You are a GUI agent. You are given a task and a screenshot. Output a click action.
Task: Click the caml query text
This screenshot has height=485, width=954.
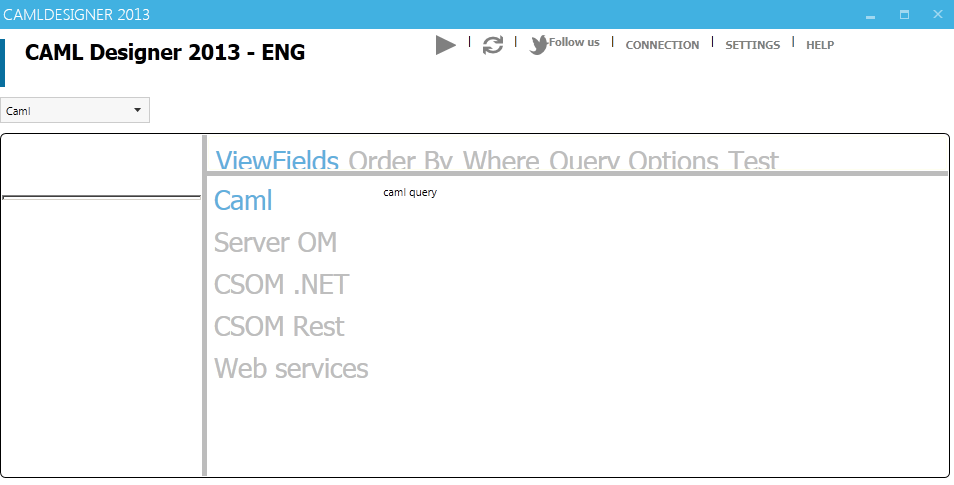[x=410, y=192]
